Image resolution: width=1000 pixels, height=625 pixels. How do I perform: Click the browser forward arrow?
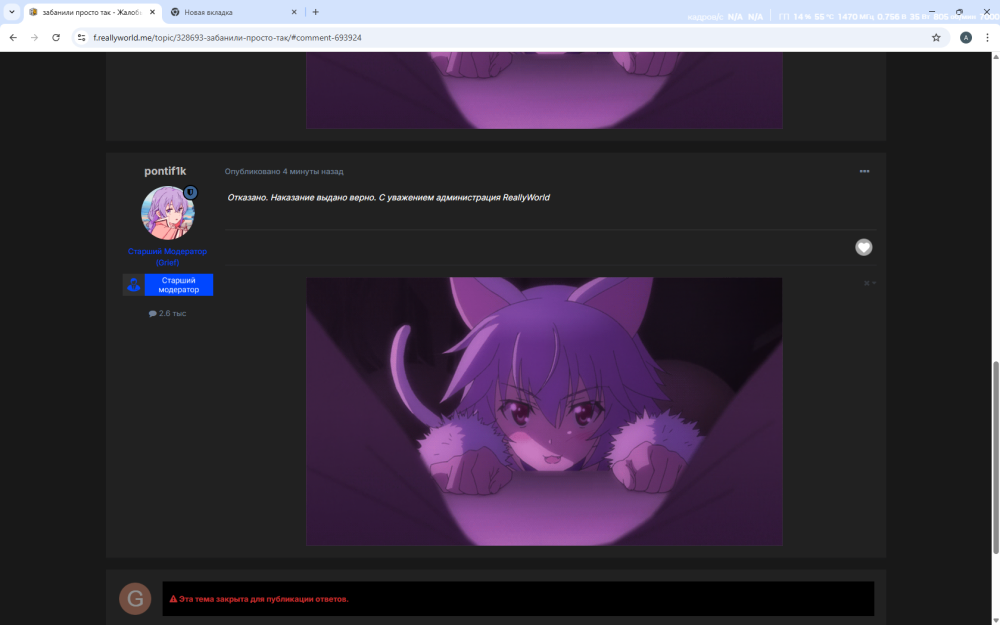coord(34,38)
